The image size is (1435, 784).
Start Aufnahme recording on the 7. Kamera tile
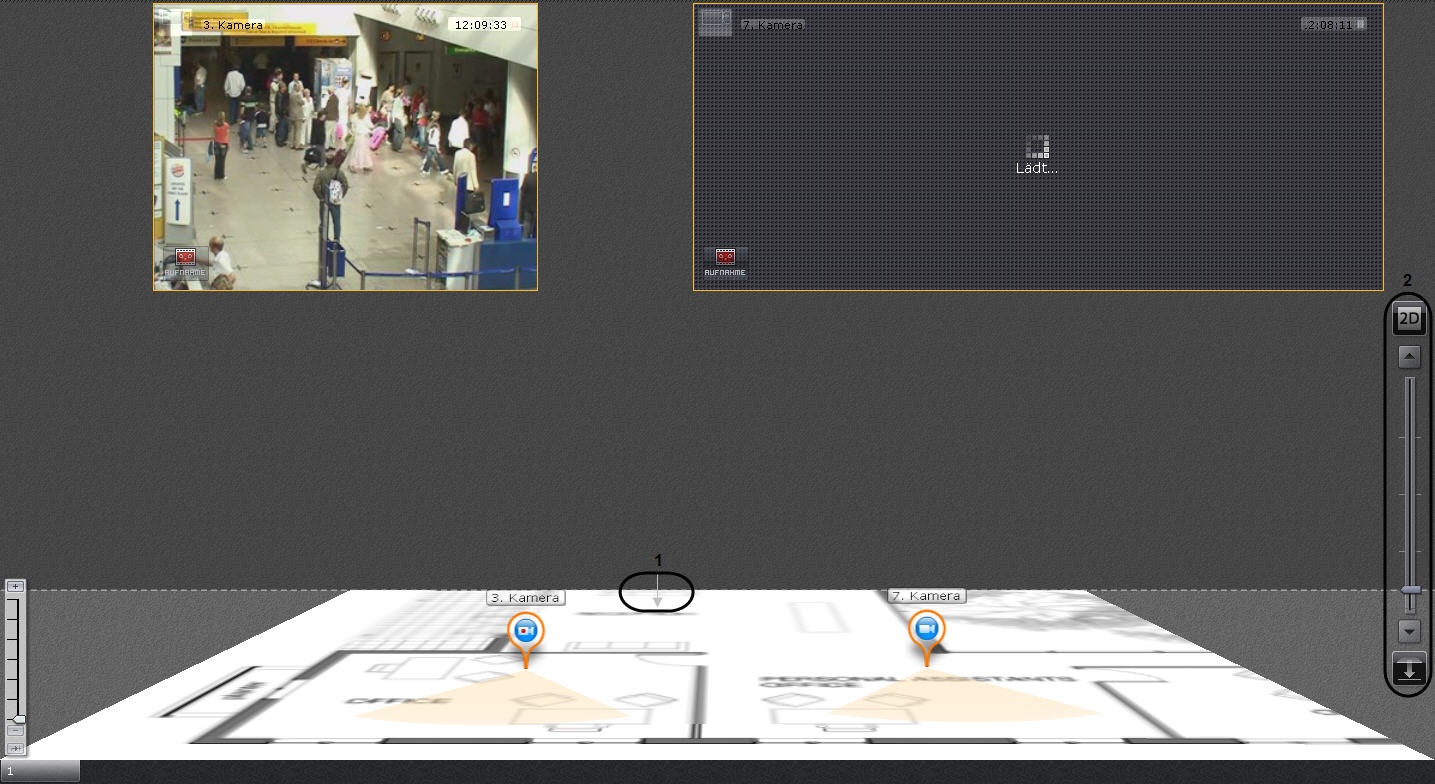(x=725, y=262)
